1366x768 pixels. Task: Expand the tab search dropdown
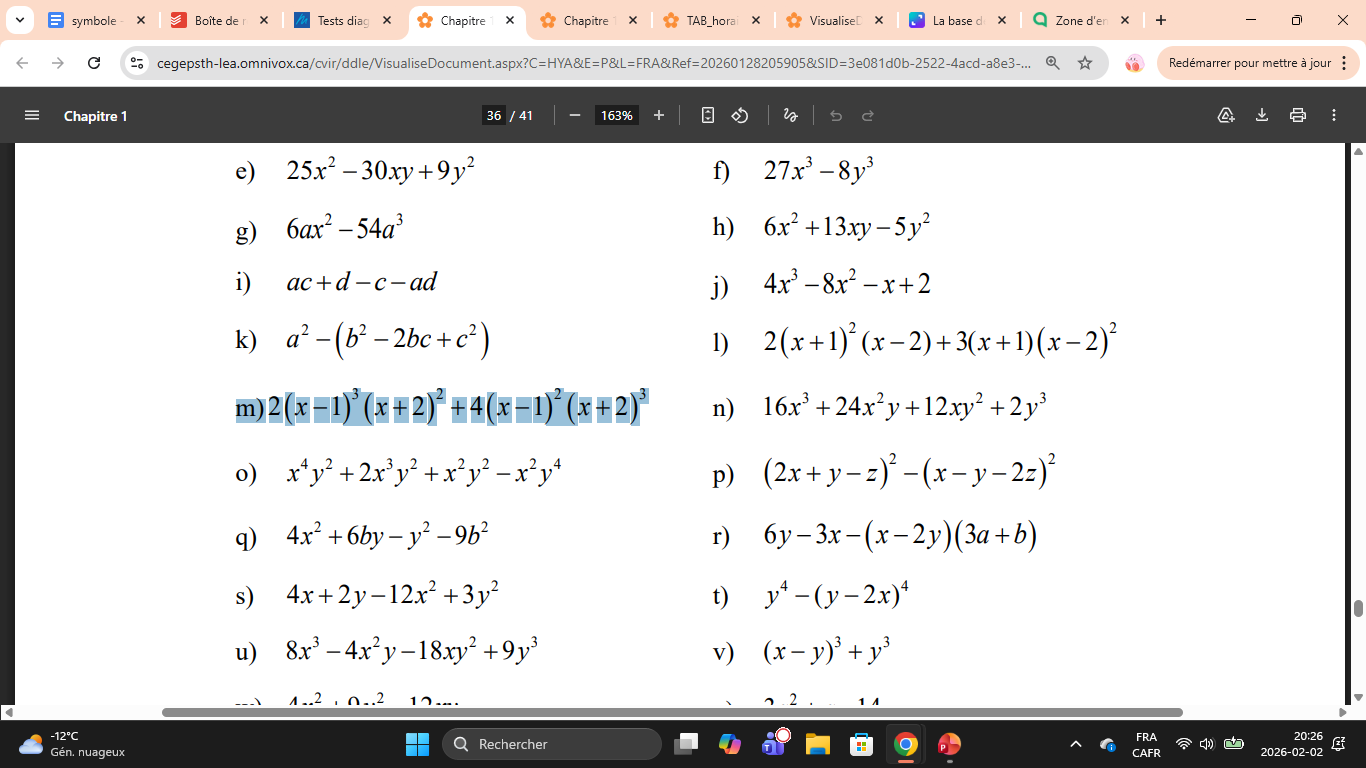click(x=19, y=20)
